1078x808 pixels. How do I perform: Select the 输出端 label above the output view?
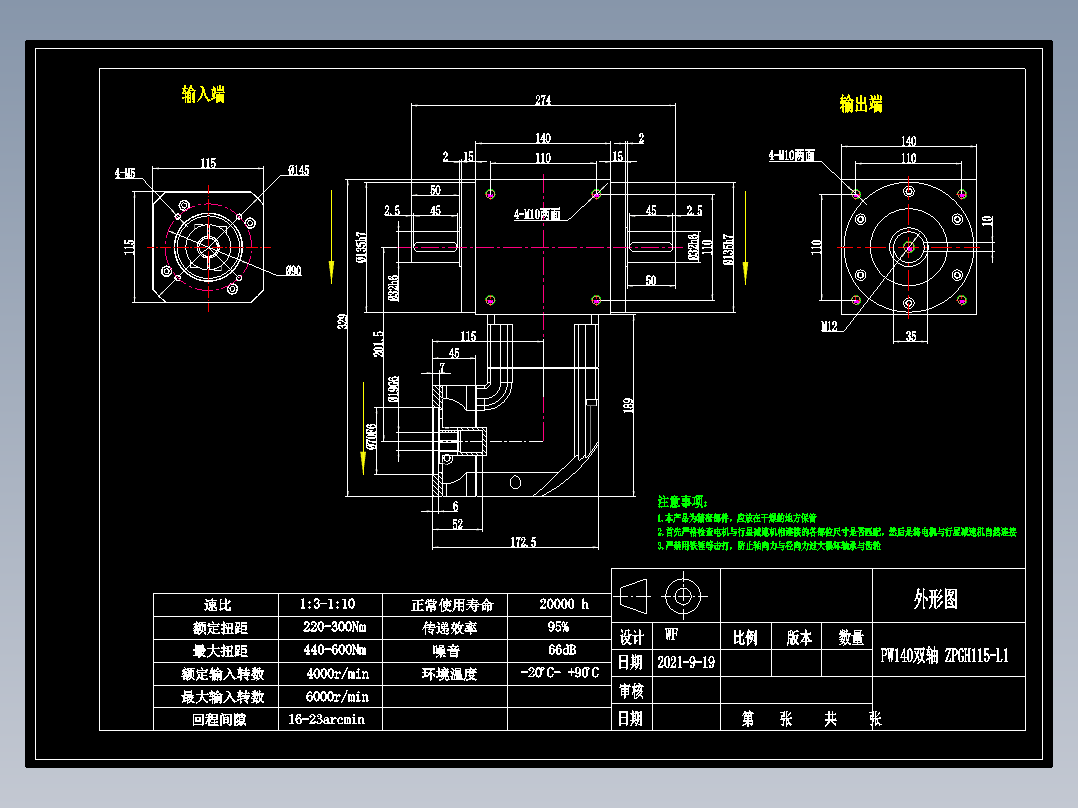pyautogui.click(x=862, y=104)
